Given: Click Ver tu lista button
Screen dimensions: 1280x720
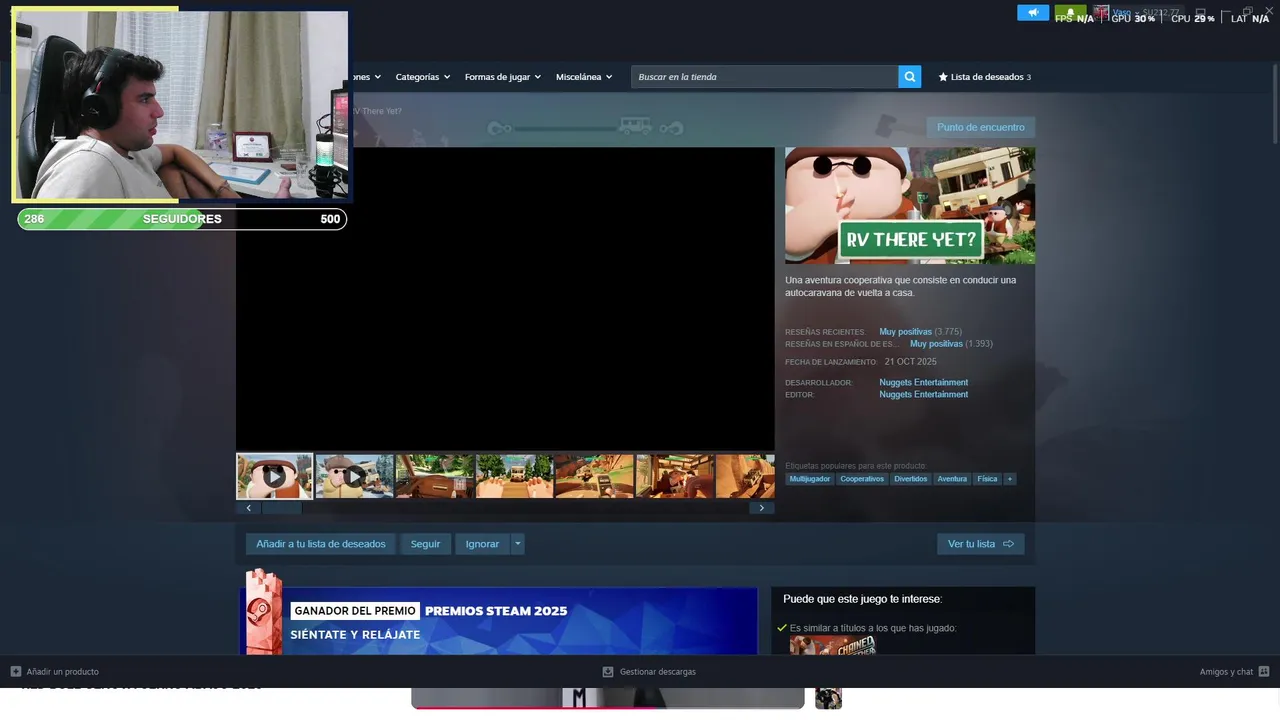Looking at the screenshot, I should [x=980, y=544].
